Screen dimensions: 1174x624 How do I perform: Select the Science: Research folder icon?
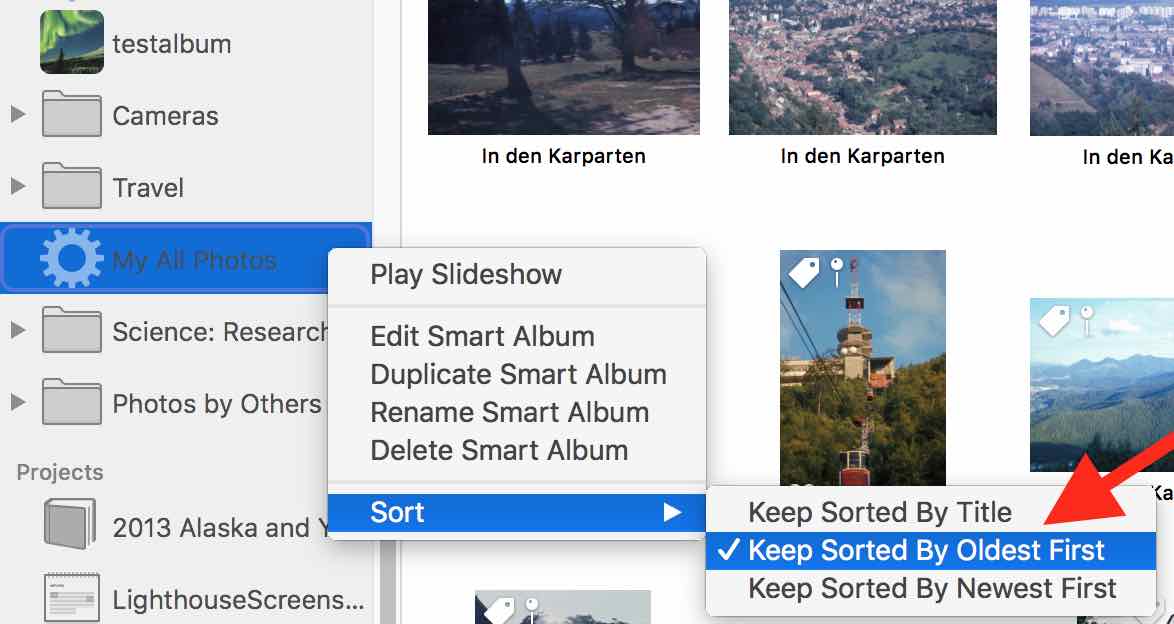pyautogui.click(x=72, y=332)
